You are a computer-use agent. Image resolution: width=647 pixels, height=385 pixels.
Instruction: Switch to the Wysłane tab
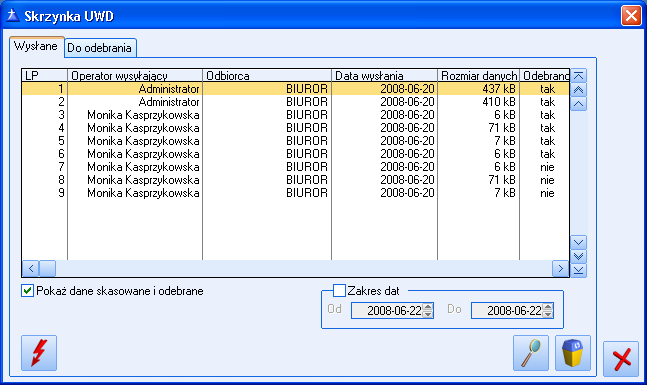tap(36, 46)
